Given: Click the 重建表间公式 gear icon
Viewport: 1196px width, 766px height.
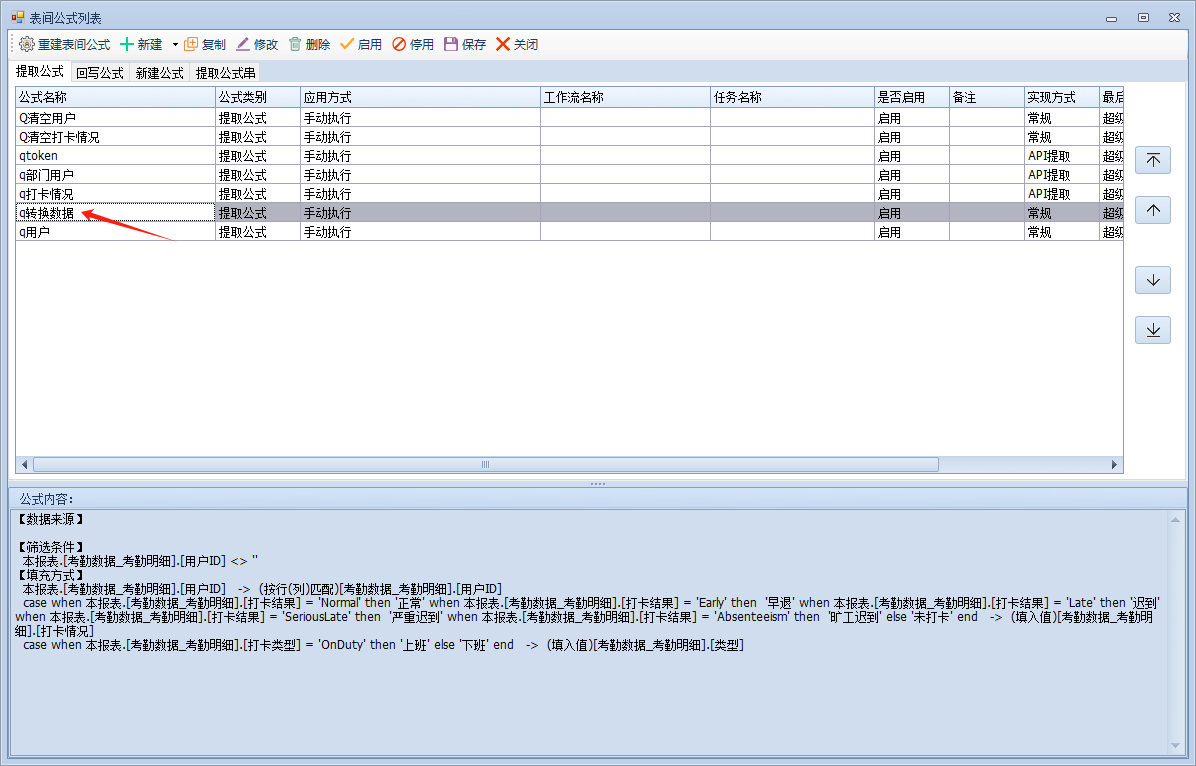Looking at the screenshot, I should (27, 44).
